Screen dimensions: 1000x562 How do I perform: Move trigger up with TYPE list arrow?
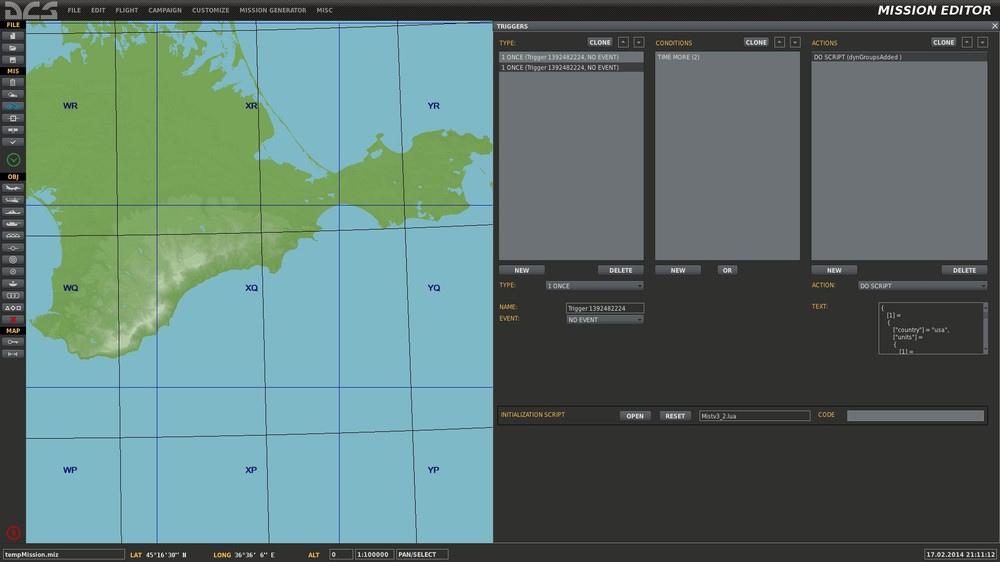(x=623, y=43)
